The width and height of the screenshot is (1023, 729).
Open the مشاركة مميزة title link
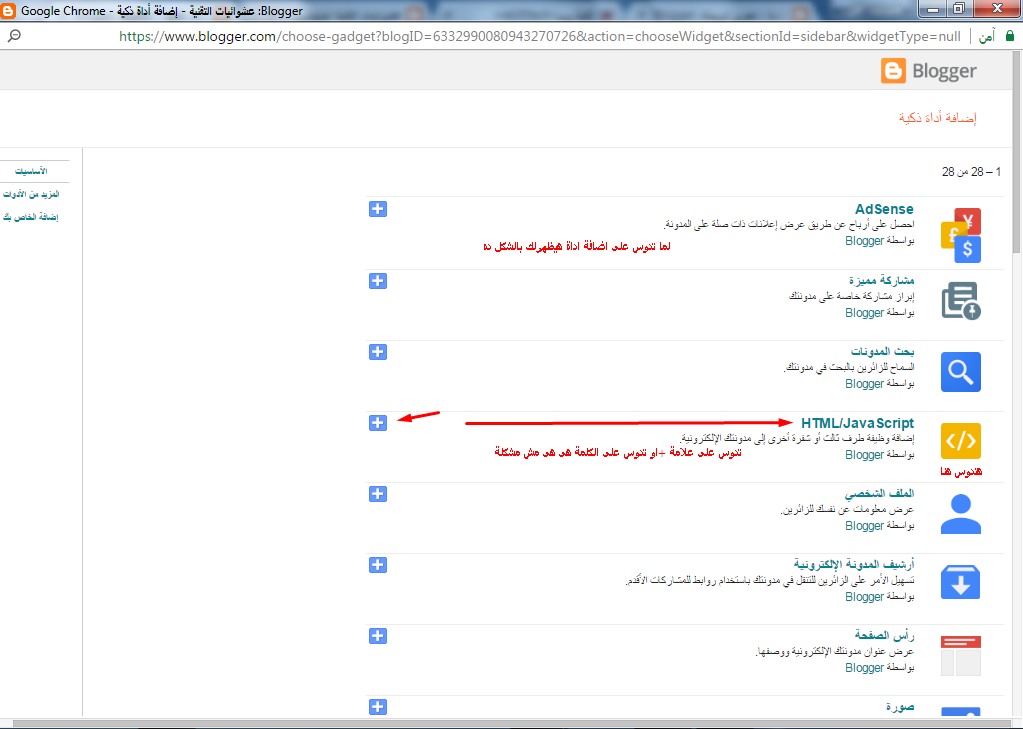(881, 280)
